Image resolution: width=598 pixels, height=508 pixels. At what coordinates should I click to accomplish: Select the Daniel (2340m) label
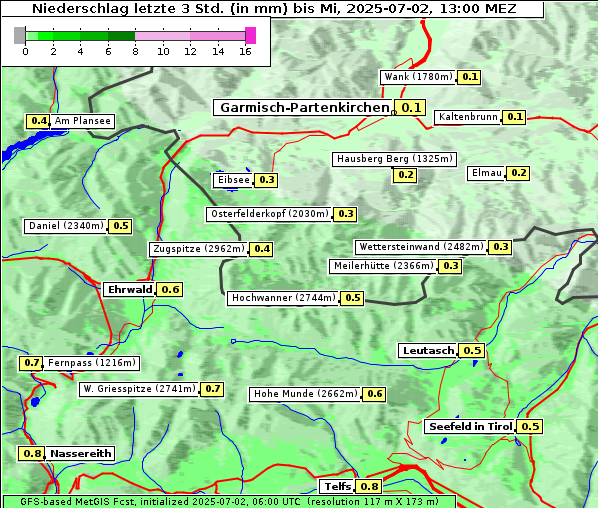(x=66, y=226)
